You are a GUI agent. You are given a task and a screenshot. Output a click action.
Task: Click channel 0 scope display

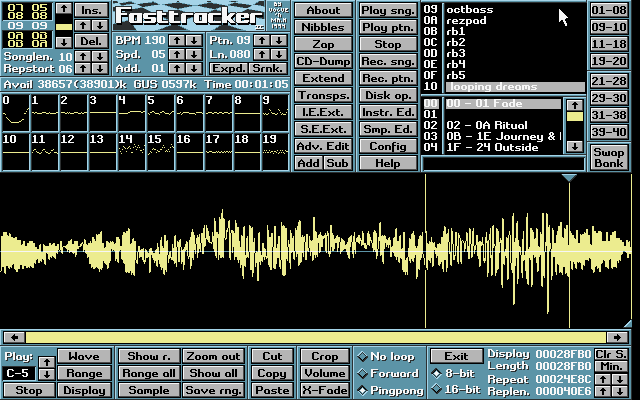(x=15, y=113)
